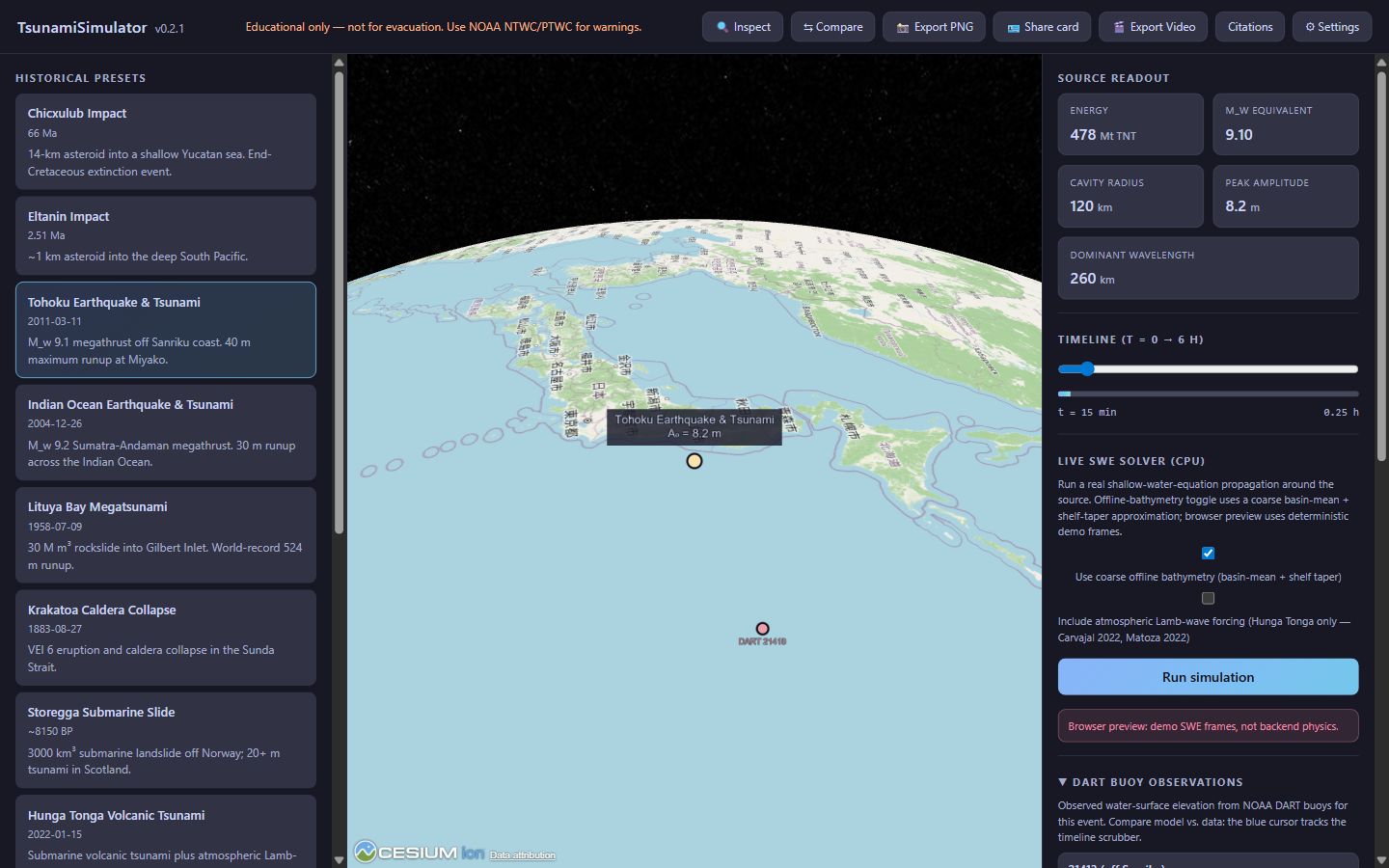This screenshot has width=1389, height=868.
Task: Select Tohoku Earthquake & Tsunami preset
Action: (x=166, y=330)
